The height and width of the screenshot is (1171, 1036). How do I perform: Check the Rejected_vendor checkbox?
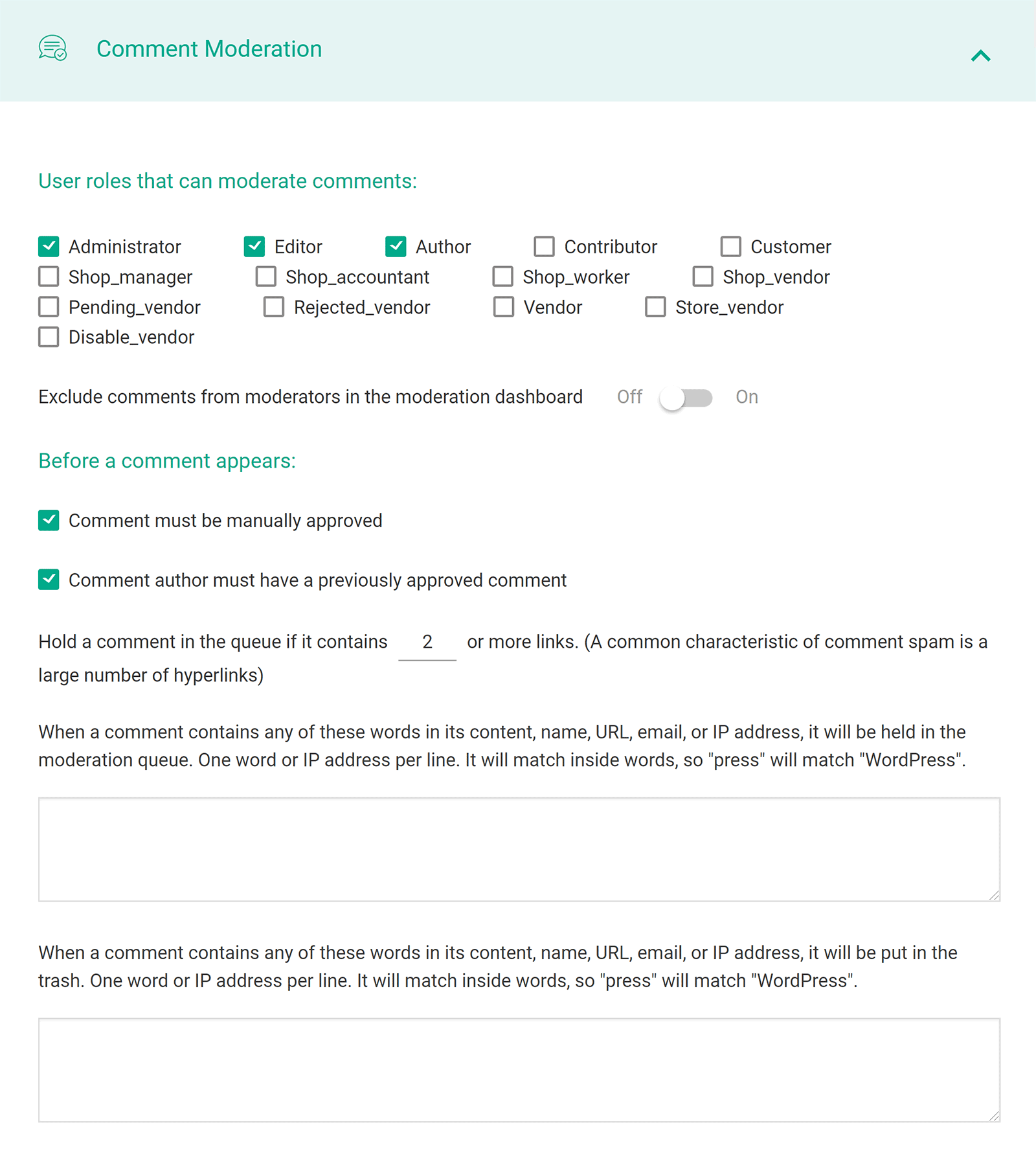coord(274,307)
